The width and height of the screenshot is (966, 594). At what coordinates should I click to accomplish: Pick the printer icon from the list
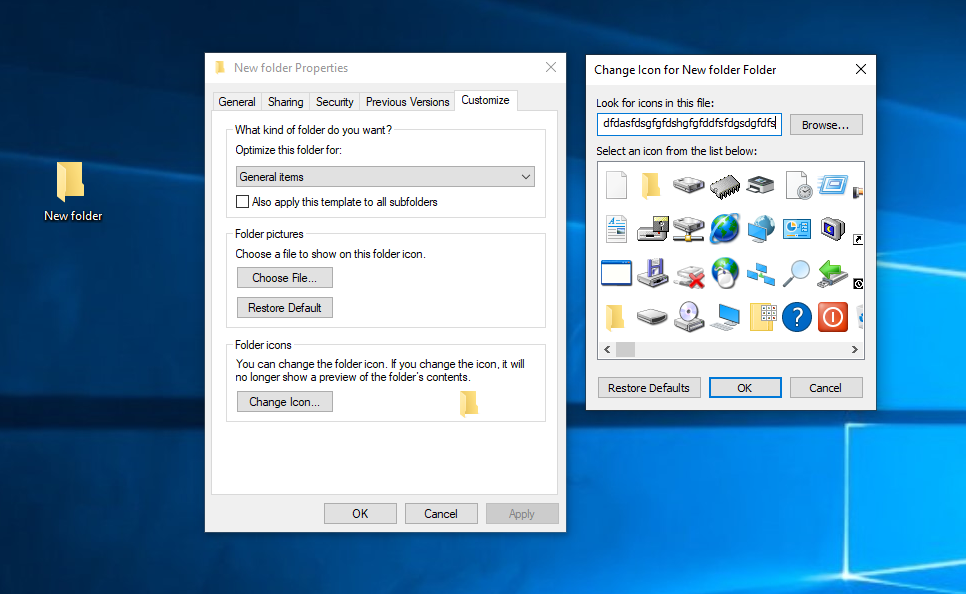click(759, 185)
